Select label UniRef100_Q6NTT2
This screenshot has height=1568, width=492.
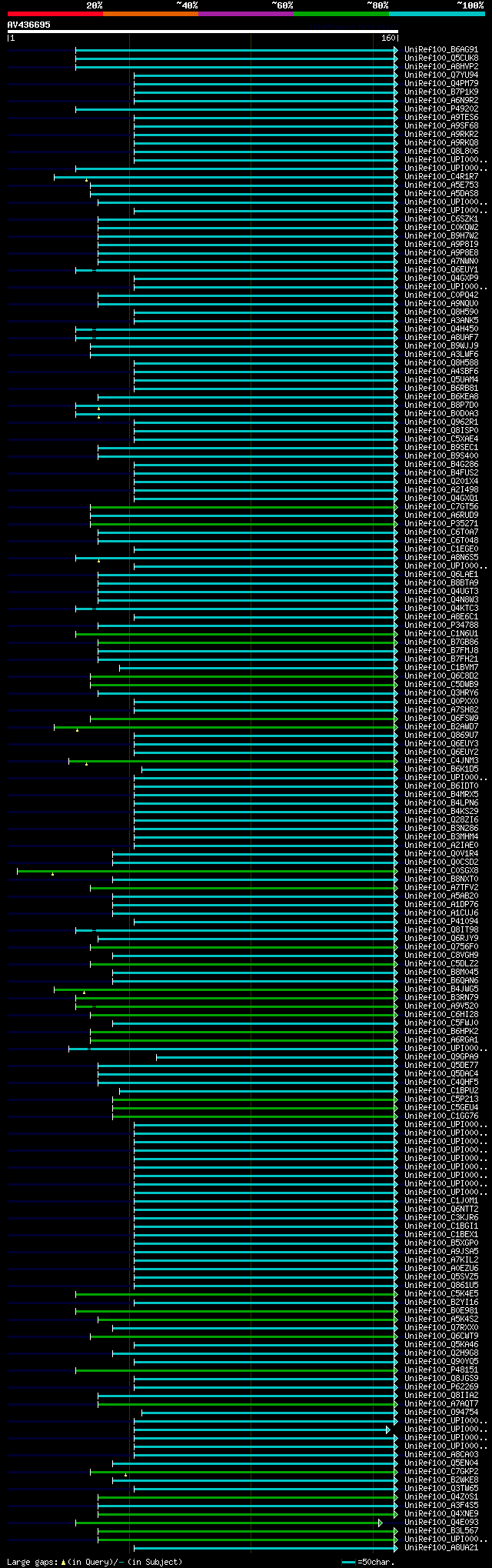tap(441, 1209)
